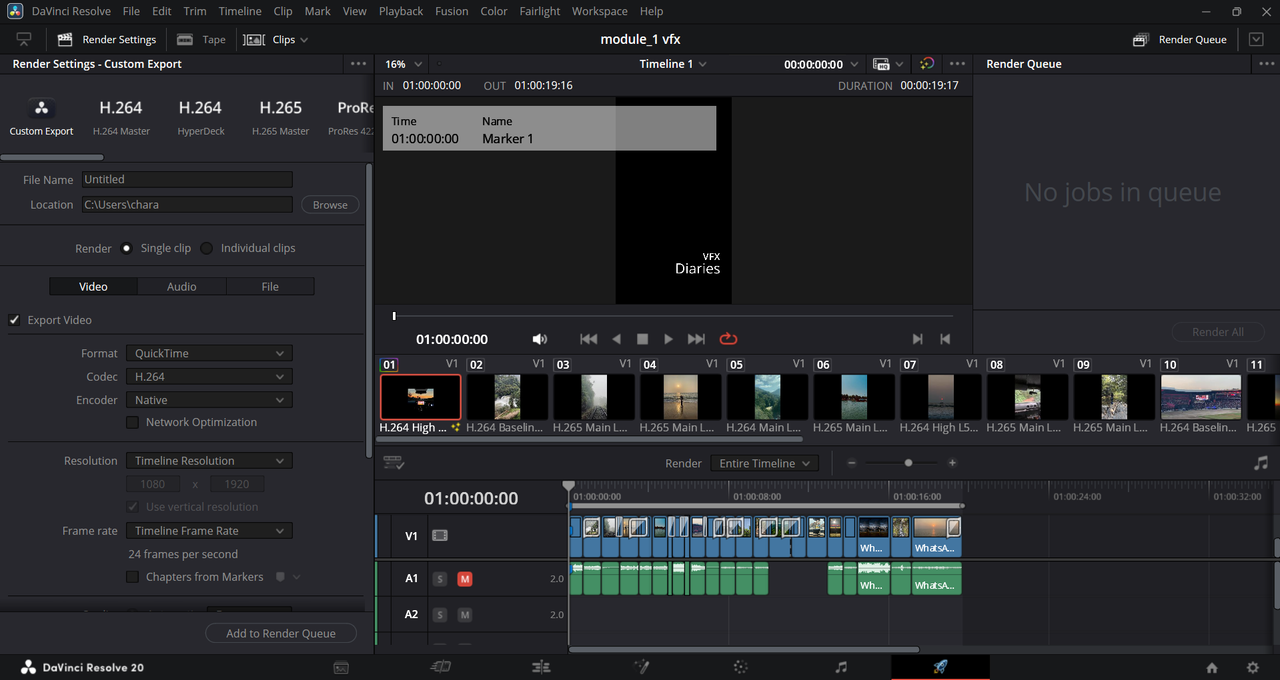Adjust the timeline zoom slider
1280x680 pixels.
(908, 463)
